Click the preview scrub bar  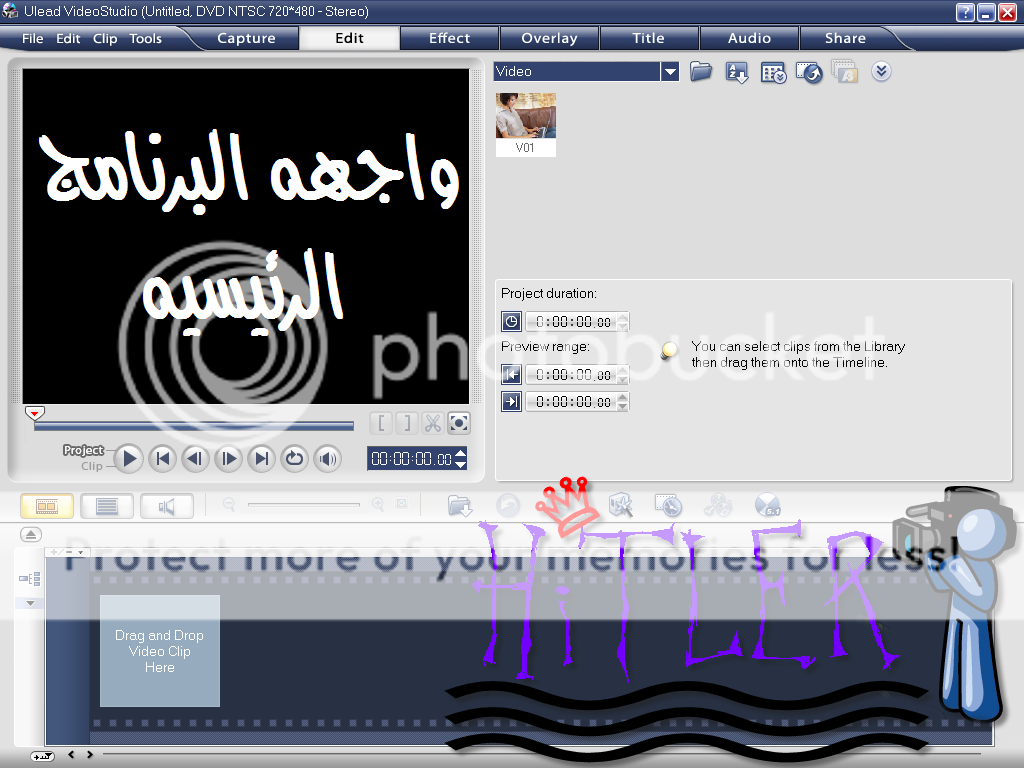[x=194, y=426]
